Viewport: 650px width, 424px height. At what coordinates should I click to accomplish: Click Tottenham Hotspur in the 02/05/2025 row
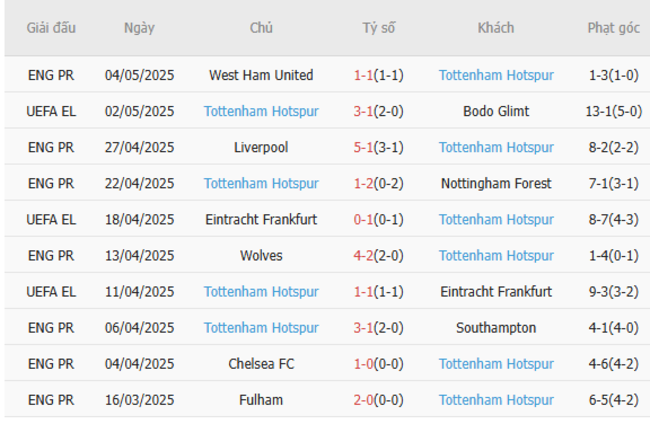(x=261, y=111)
